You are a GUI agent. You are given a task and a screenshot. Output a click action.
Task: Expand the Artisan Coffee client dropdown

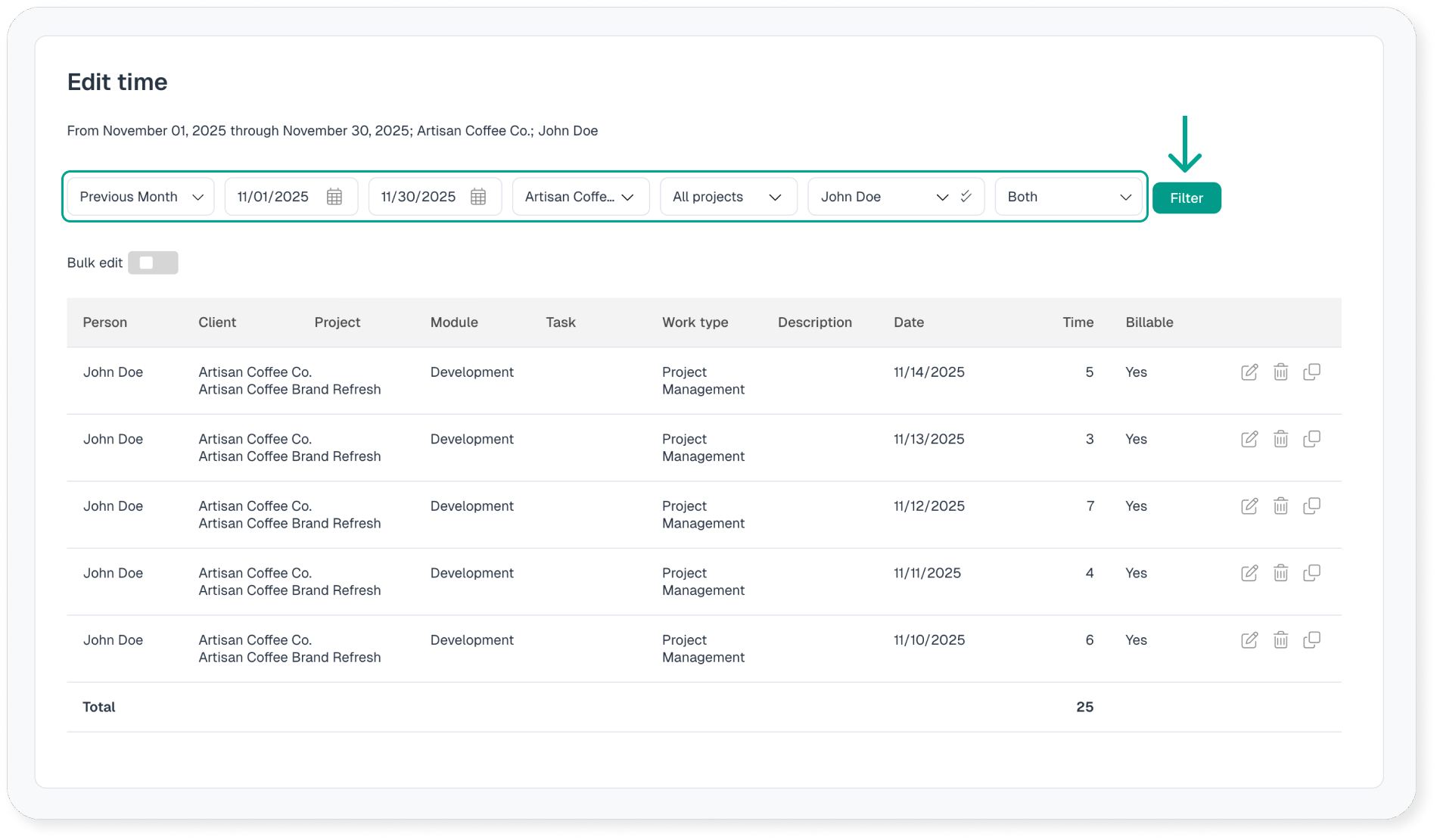pyautogui.click(x=580, y=197)
